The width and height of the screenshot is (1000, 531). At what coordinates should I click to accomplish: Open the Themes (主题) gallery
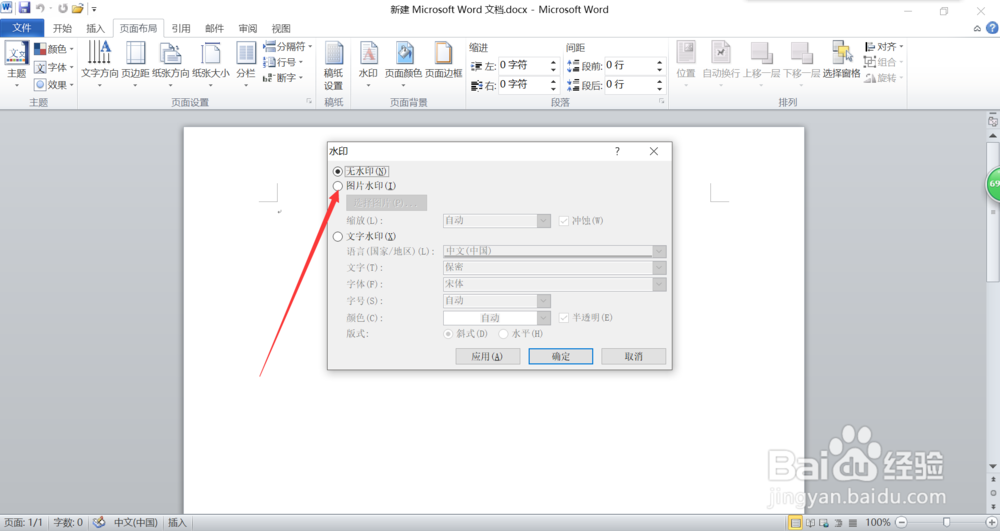coord(16,64)
